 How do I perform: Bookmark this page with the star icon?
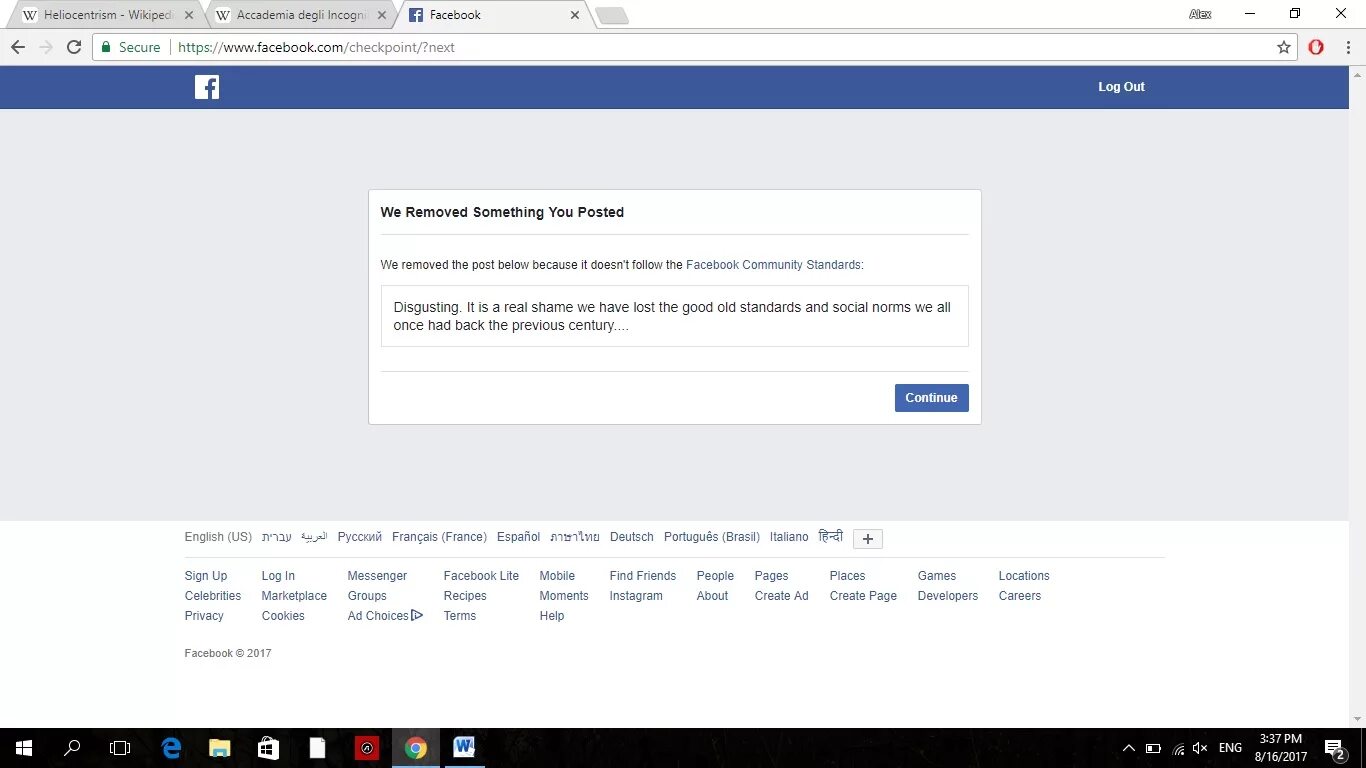tap(1284, 47)
